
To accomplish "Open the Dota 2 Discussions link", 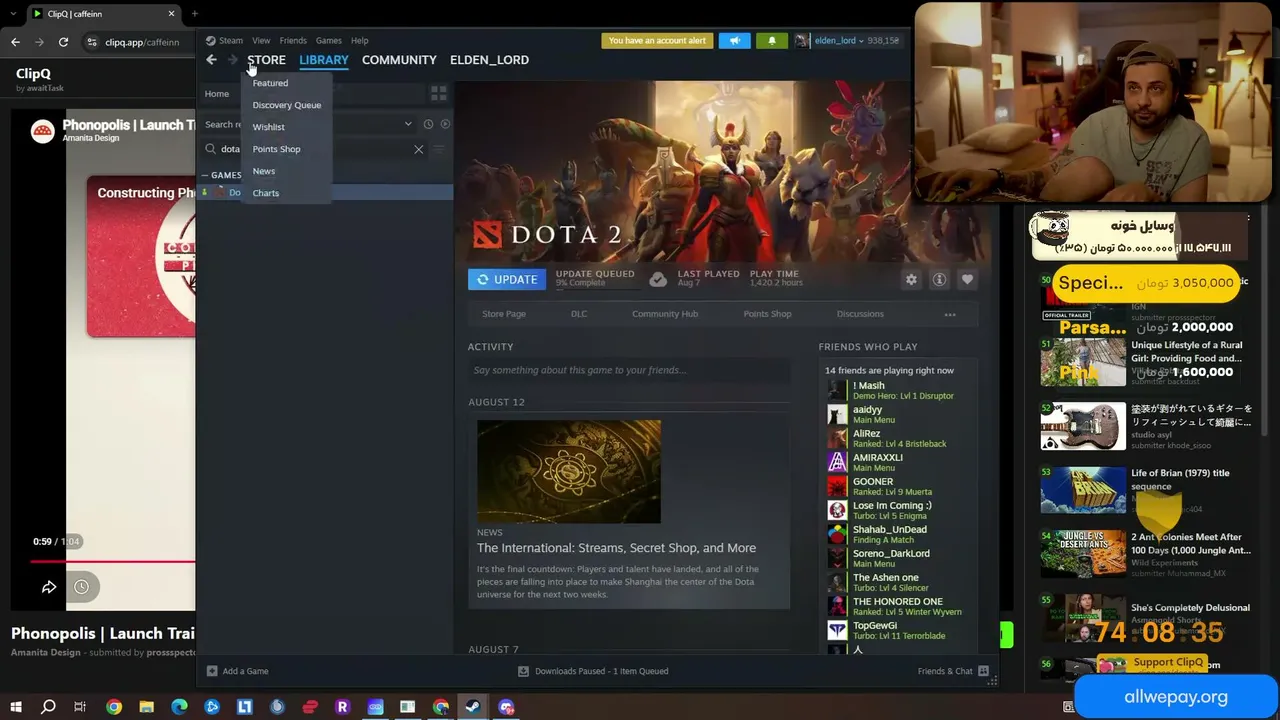I will (x=860, y=314).
